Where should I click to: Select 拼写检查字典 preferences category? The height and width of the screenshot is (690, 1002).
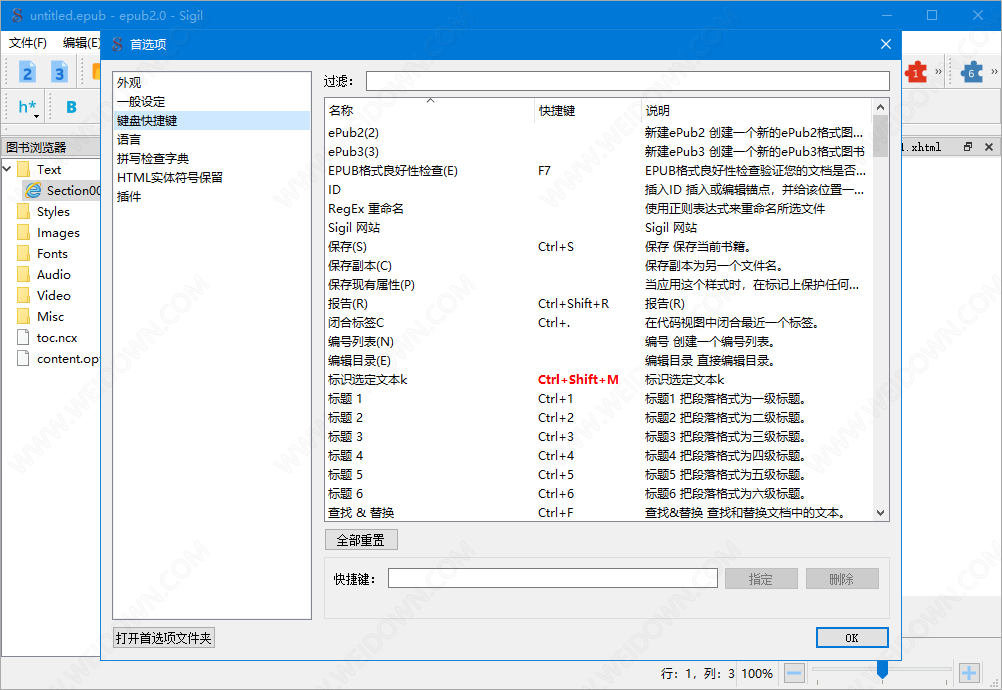click(212, 158)
